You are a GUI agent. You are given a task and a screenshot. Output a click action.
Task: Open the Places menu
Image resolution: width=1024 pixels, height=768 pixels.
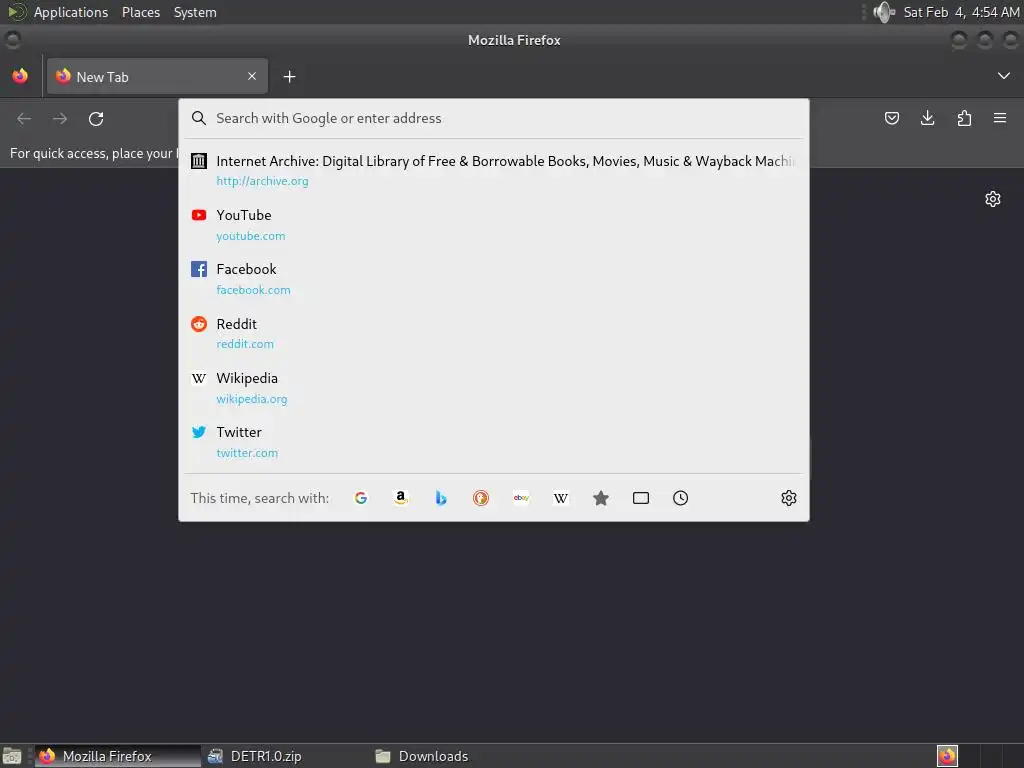coord(141,12)
